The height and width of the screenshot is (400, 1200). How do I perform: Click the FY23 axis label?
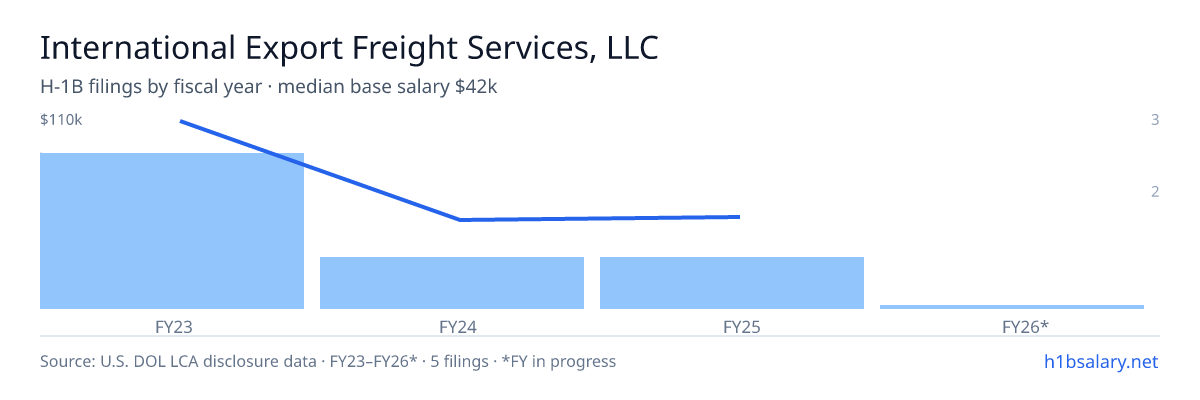click(172, 326)
